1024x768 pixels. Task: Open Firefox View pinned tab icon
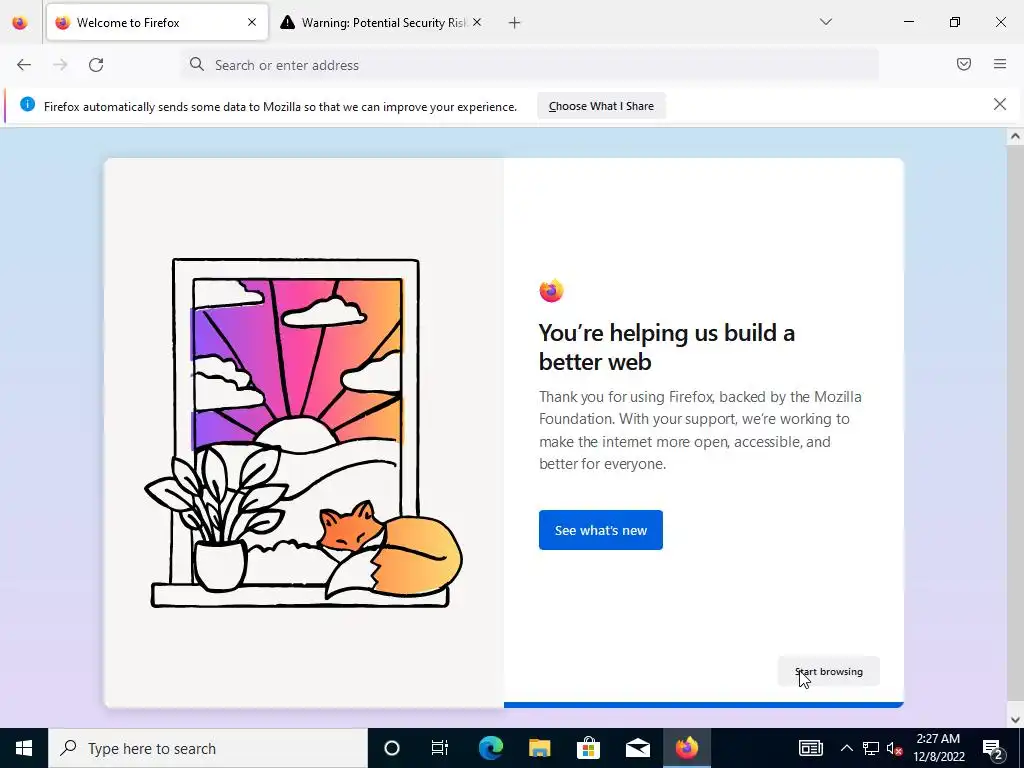tap(20, 22)
